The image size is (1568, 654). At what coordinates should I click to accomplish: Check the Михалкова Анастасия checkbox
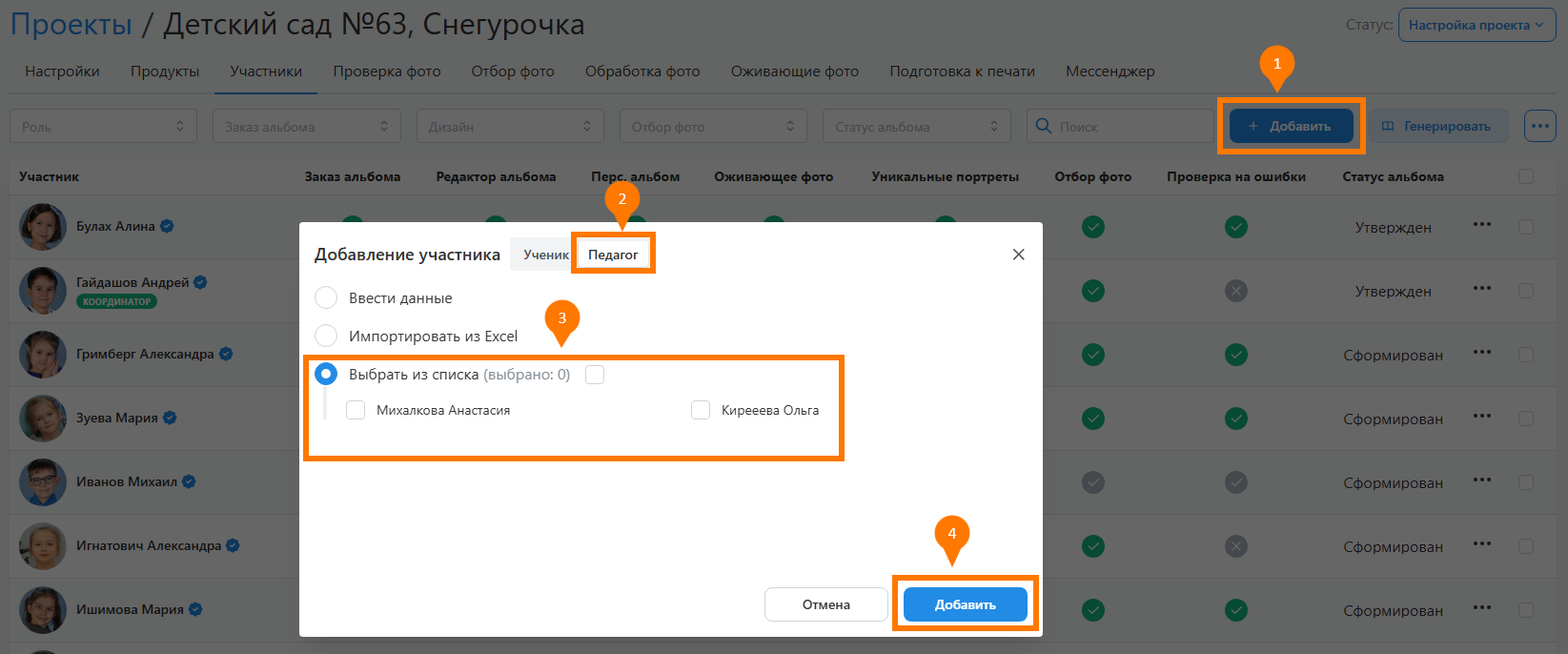coord(356,410)
